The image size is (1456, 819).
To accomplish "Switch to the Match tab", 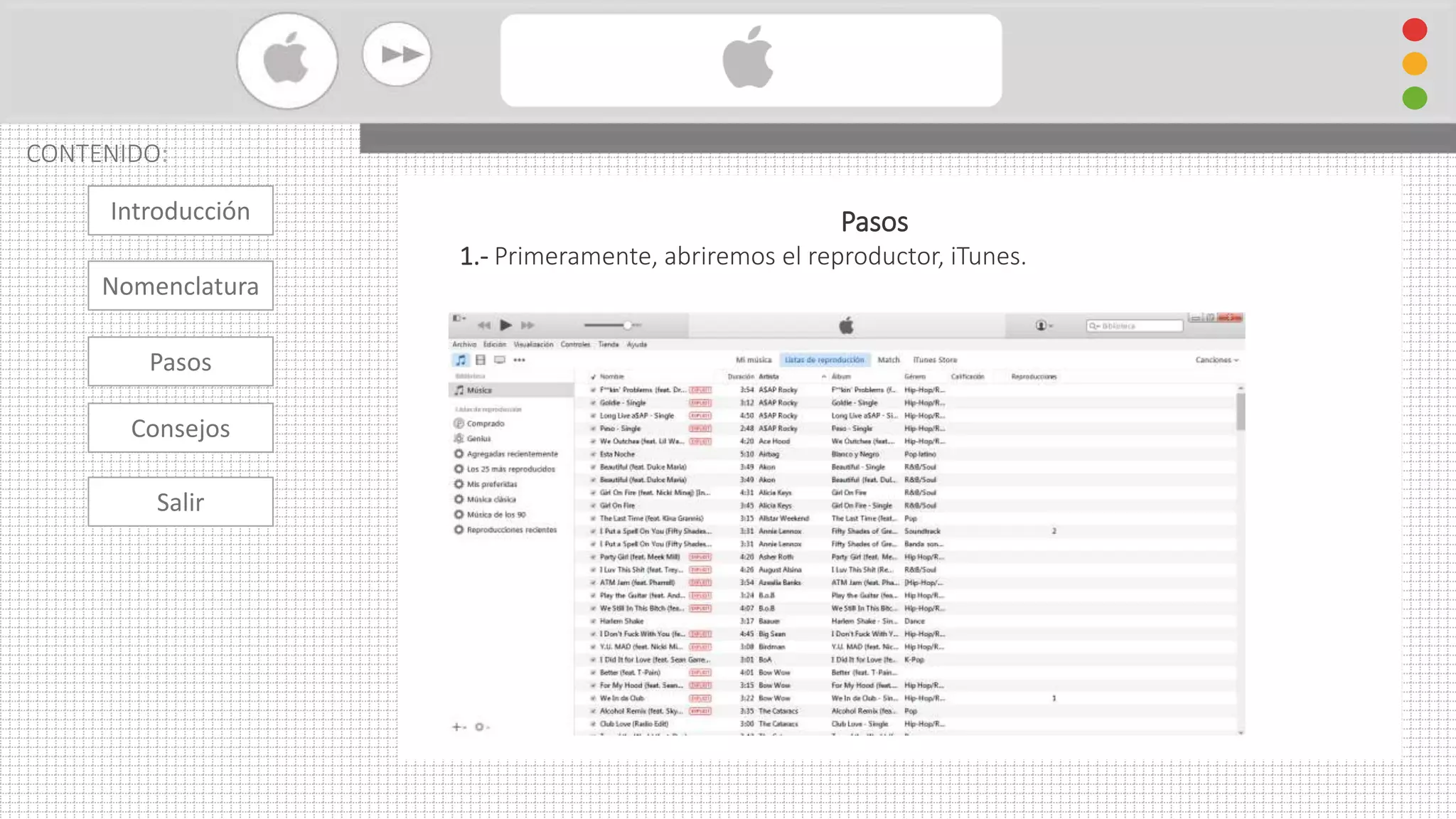I will 889,360.
